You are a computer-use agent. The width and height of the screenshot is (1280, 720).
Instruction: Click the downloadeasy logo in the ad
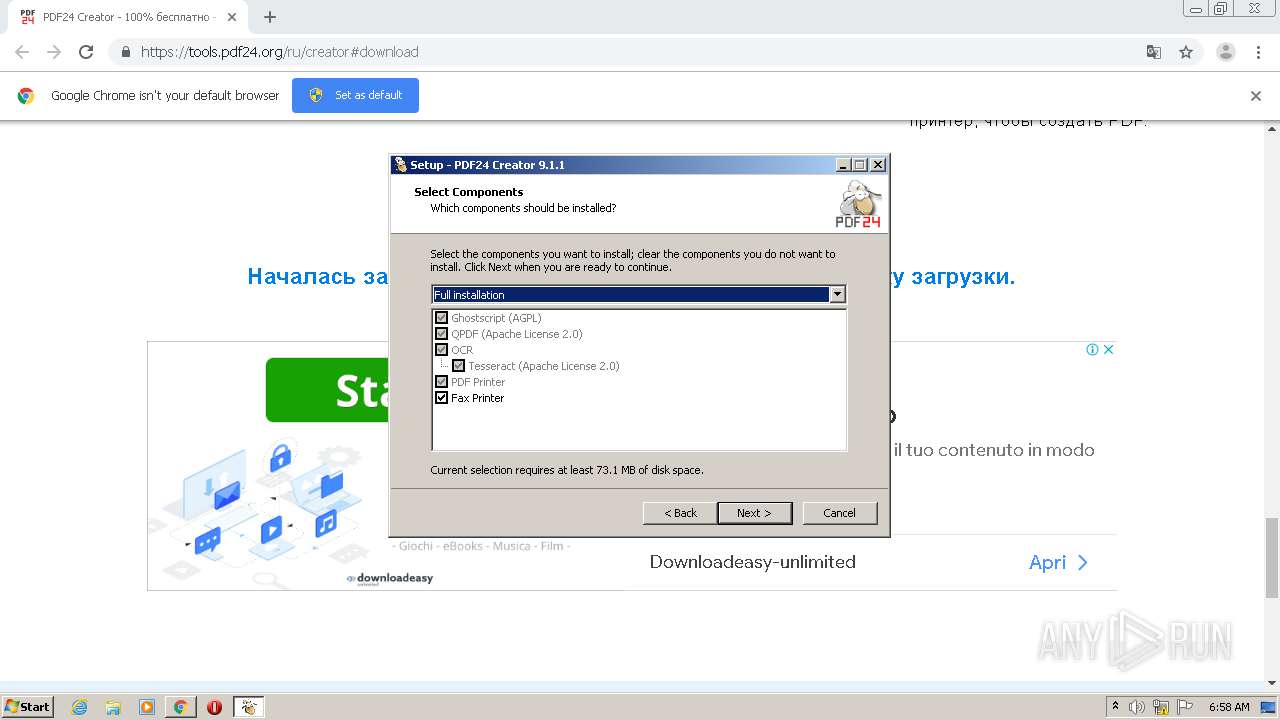(x=390, y=578)
